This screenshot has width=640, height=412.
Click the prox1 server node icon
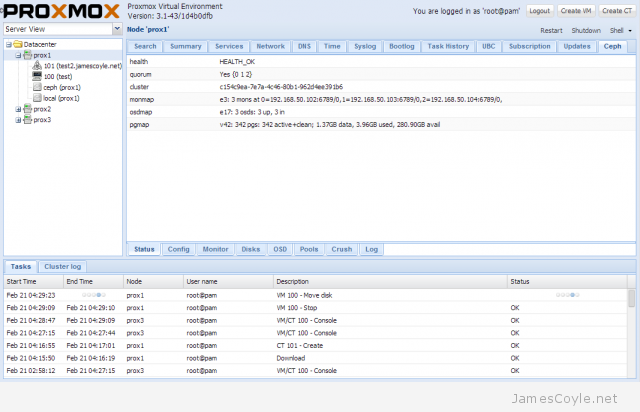tap(27, 55)
